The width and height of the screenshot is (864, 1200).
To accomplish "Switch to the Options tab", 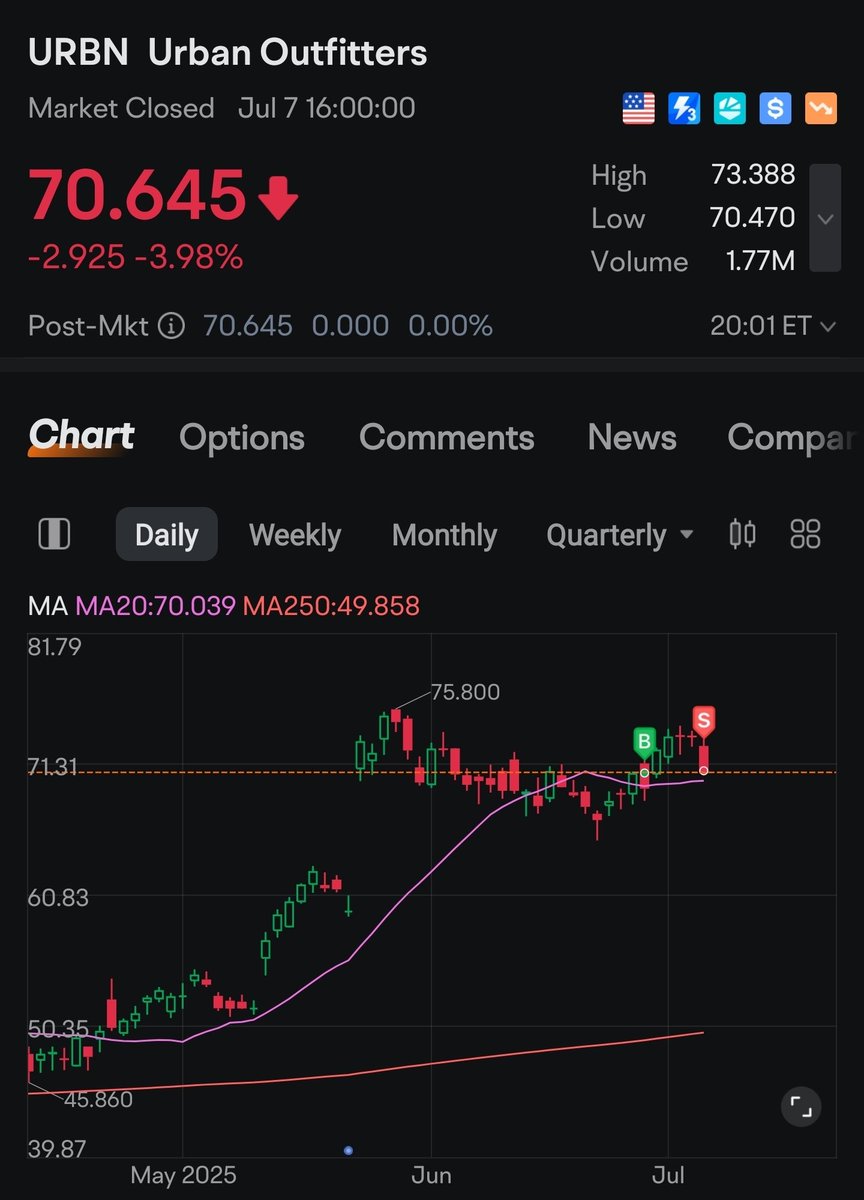I will pos(242,437).
